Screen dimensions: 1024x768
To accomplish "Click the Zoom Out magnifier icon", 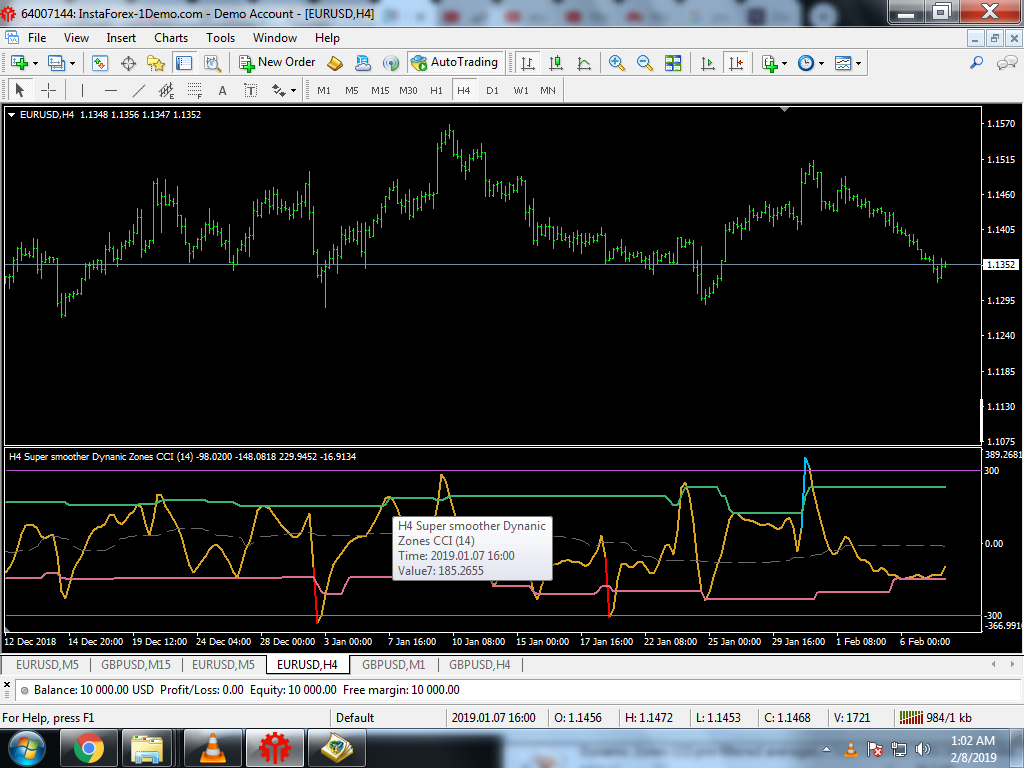I will 645,62.
